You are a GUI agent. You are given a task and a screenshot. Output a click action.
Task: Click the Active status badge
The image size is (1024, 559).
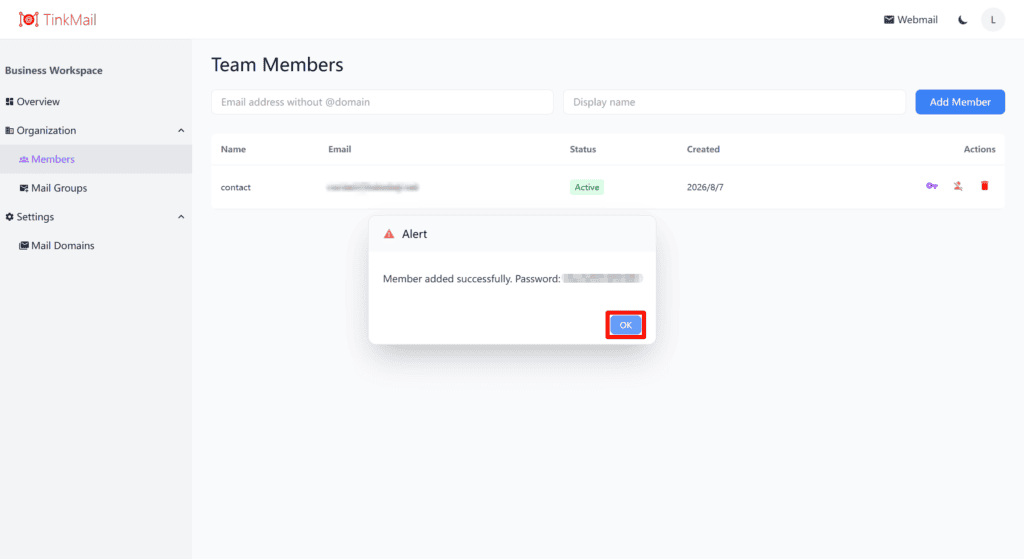586,187
